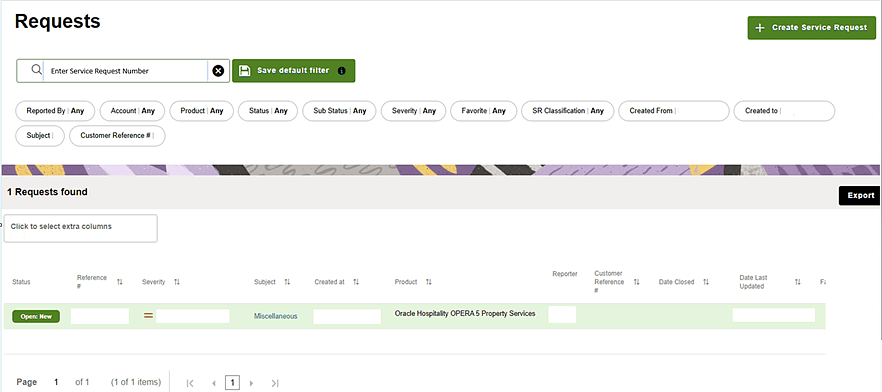882x392 pixels.
Task: Open the Favorite filter
Action: tap(483, 111)
